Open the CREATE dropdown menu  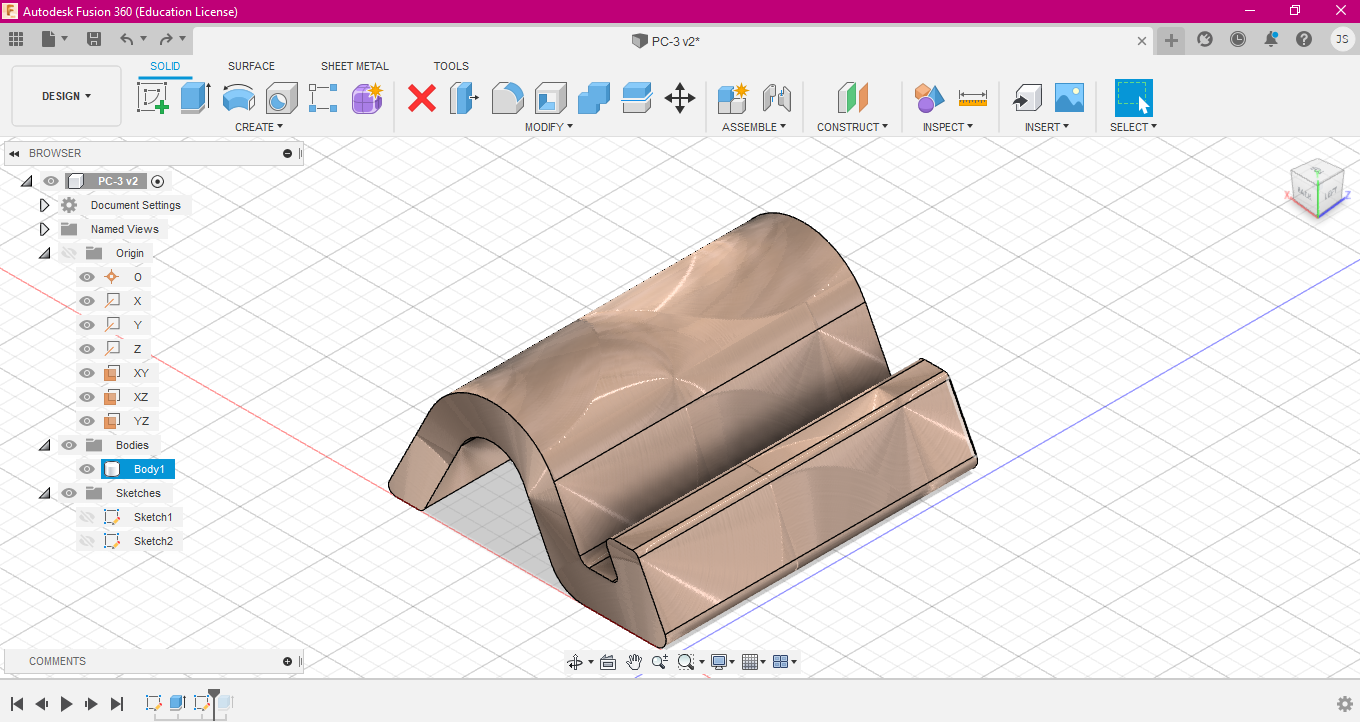pyautogui.click(x=259, y=127)
